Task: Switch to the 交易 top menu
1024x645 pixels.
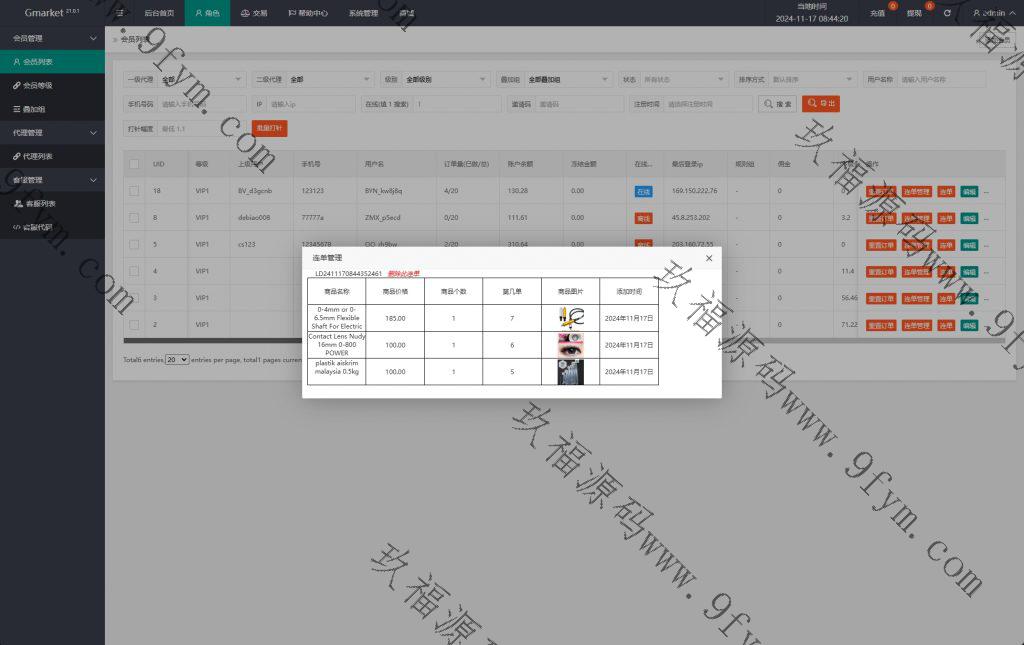Action: (254, 13)
